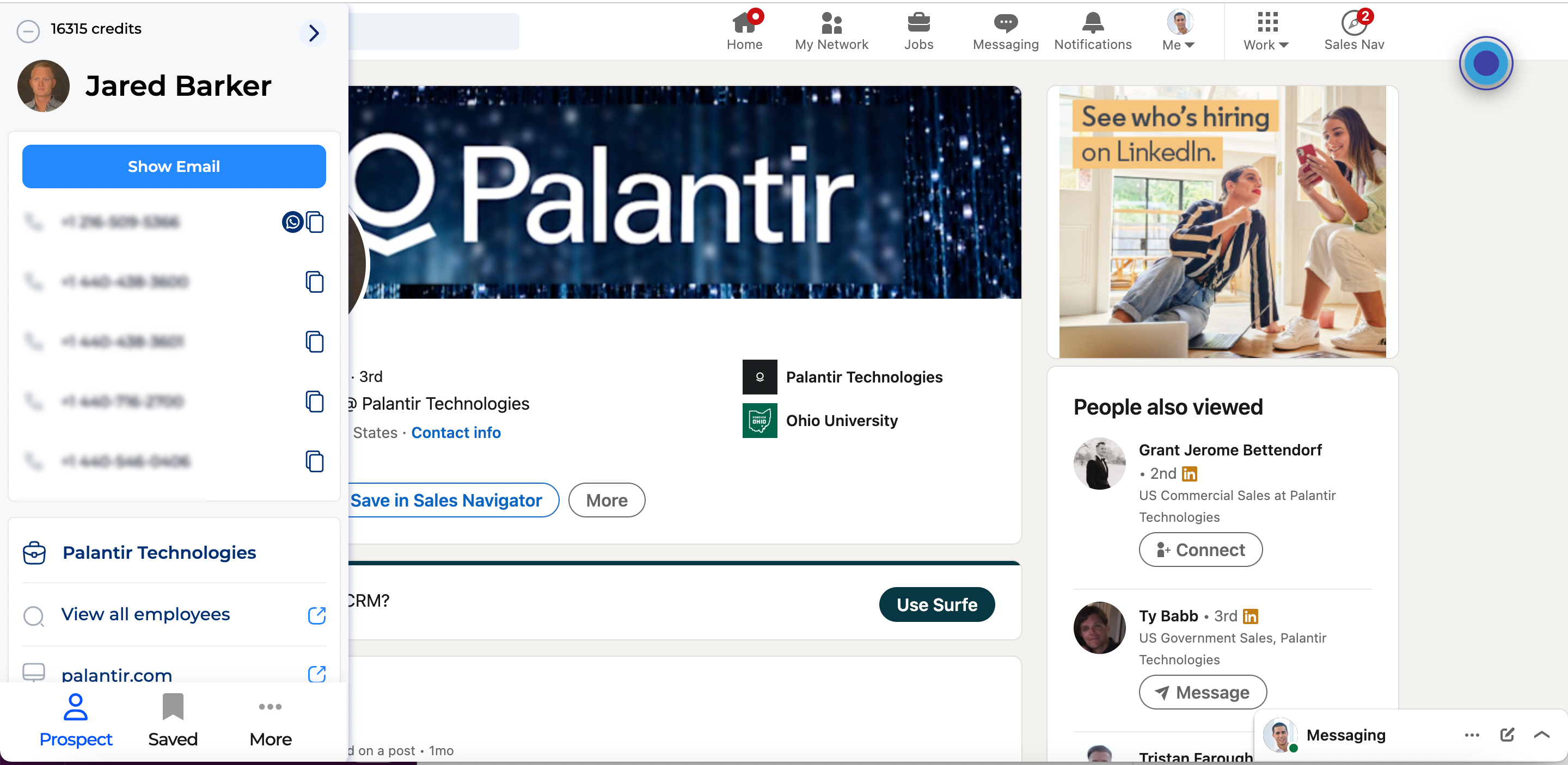Click the Palantir banner image
The width and height of the screenshot is (1568, 765).
pos(685,192)
